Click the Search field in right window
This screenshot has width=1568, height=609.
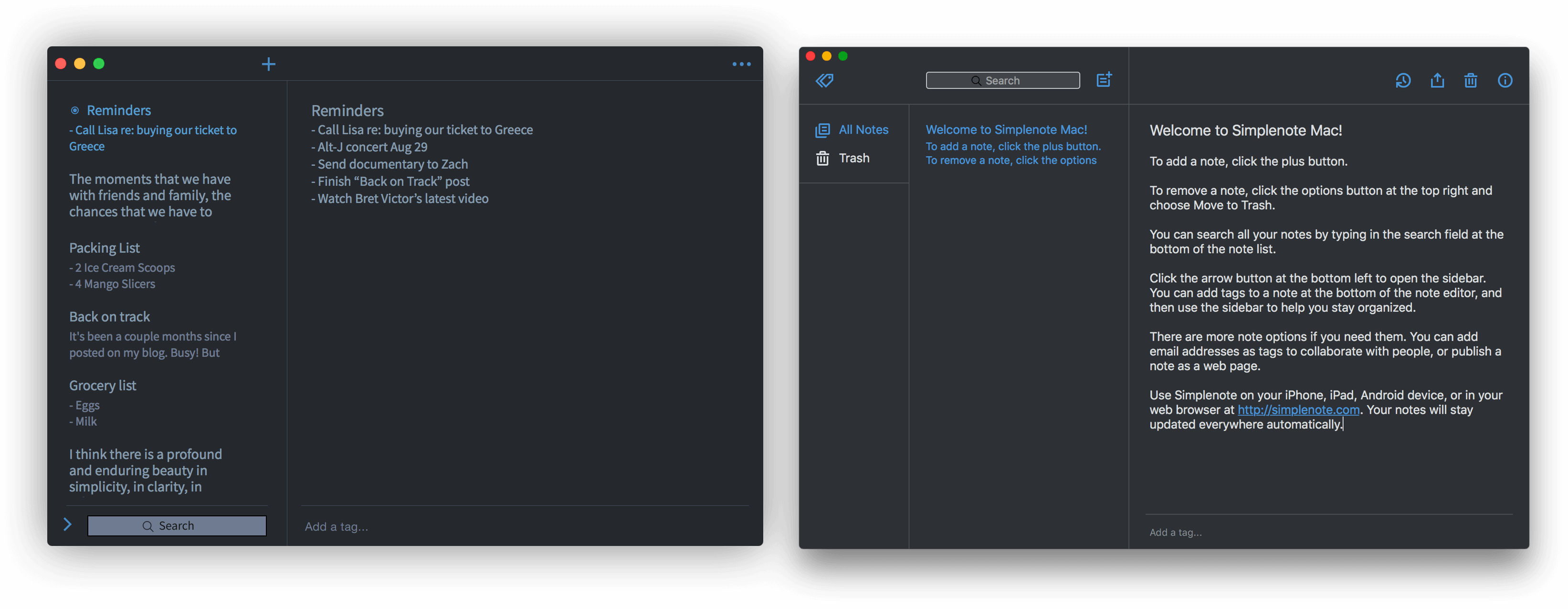(1002, 80)
